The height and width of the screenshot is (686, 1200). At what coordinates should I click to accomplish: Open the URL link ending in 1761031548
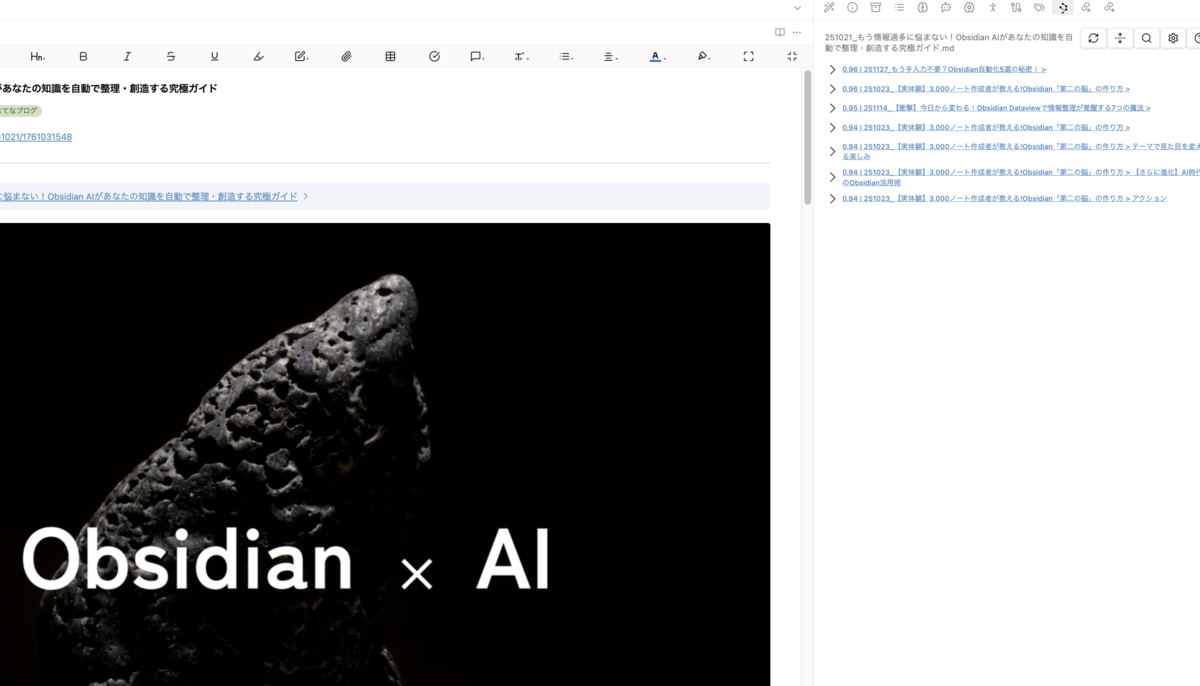coord(36,137)
